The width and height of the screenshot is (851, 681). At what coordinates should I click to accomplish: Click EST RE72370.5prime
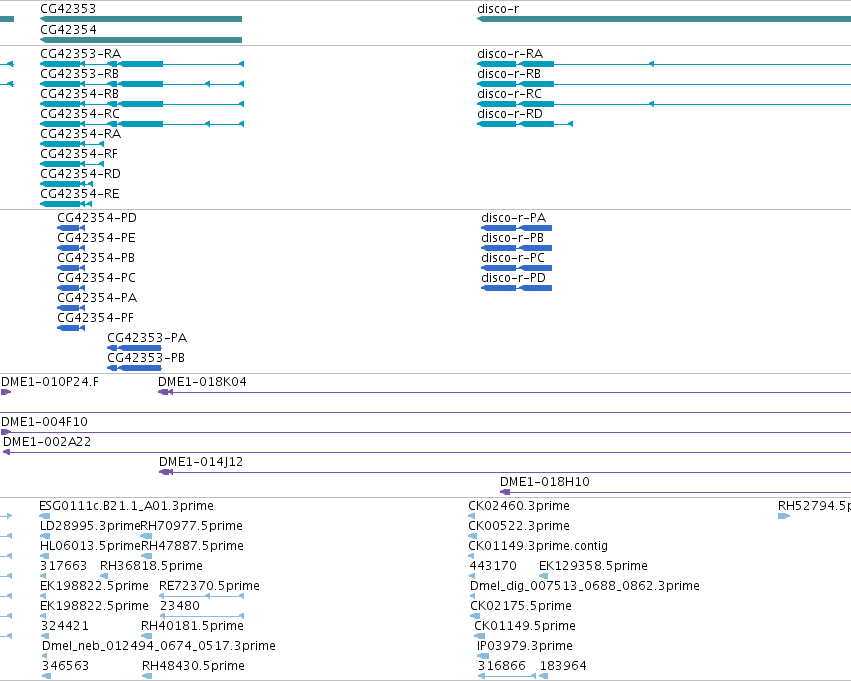pos(201,596)
